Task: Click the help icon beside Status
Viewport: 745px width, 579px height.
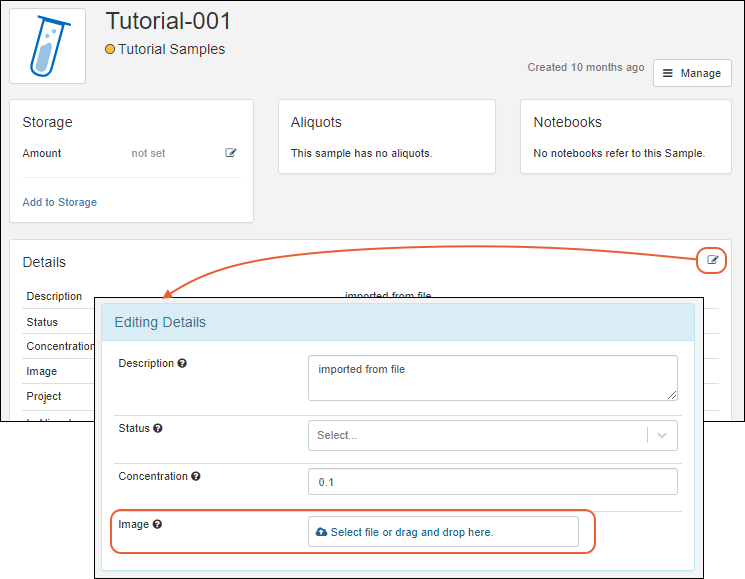Action: click(158, 429)
